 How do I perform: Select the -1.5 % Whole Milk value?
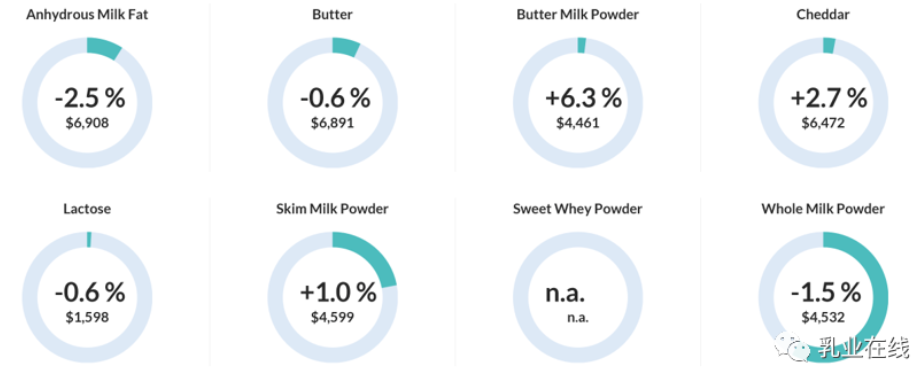826,291
